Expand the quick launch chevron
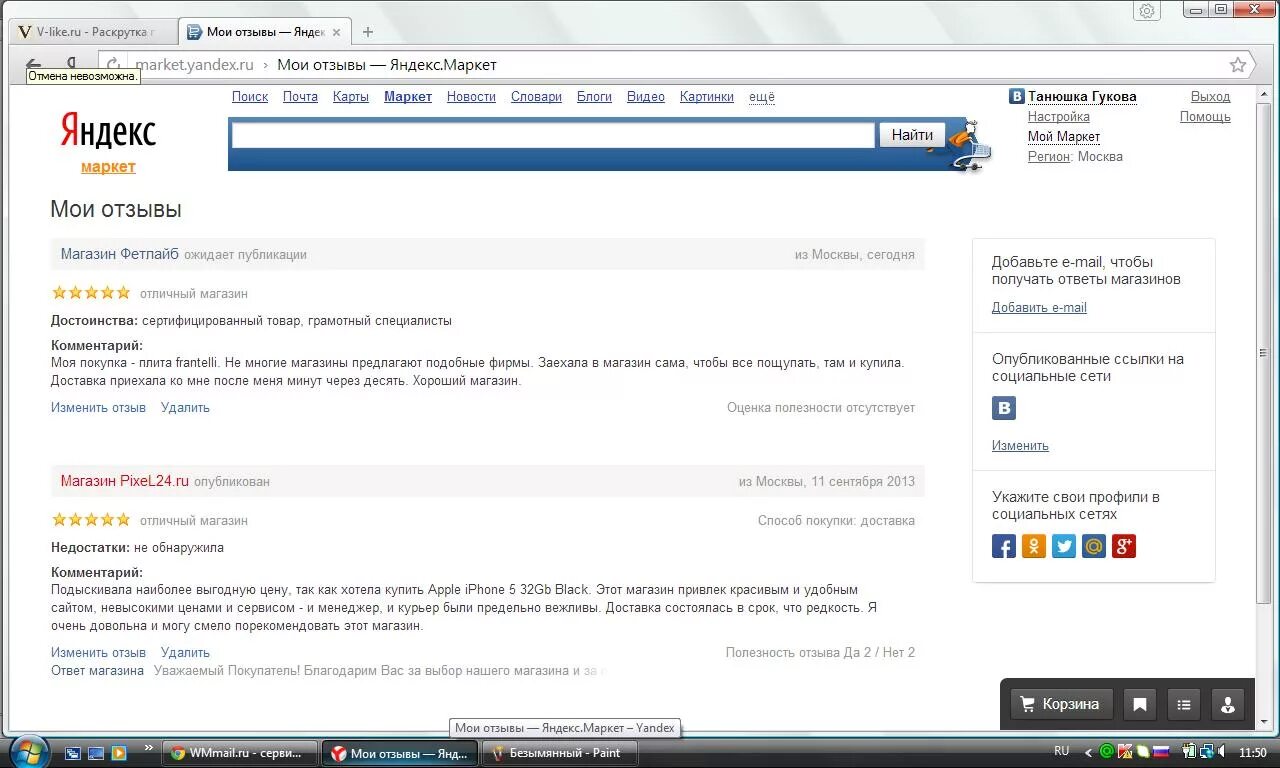 tap(150, 747)
